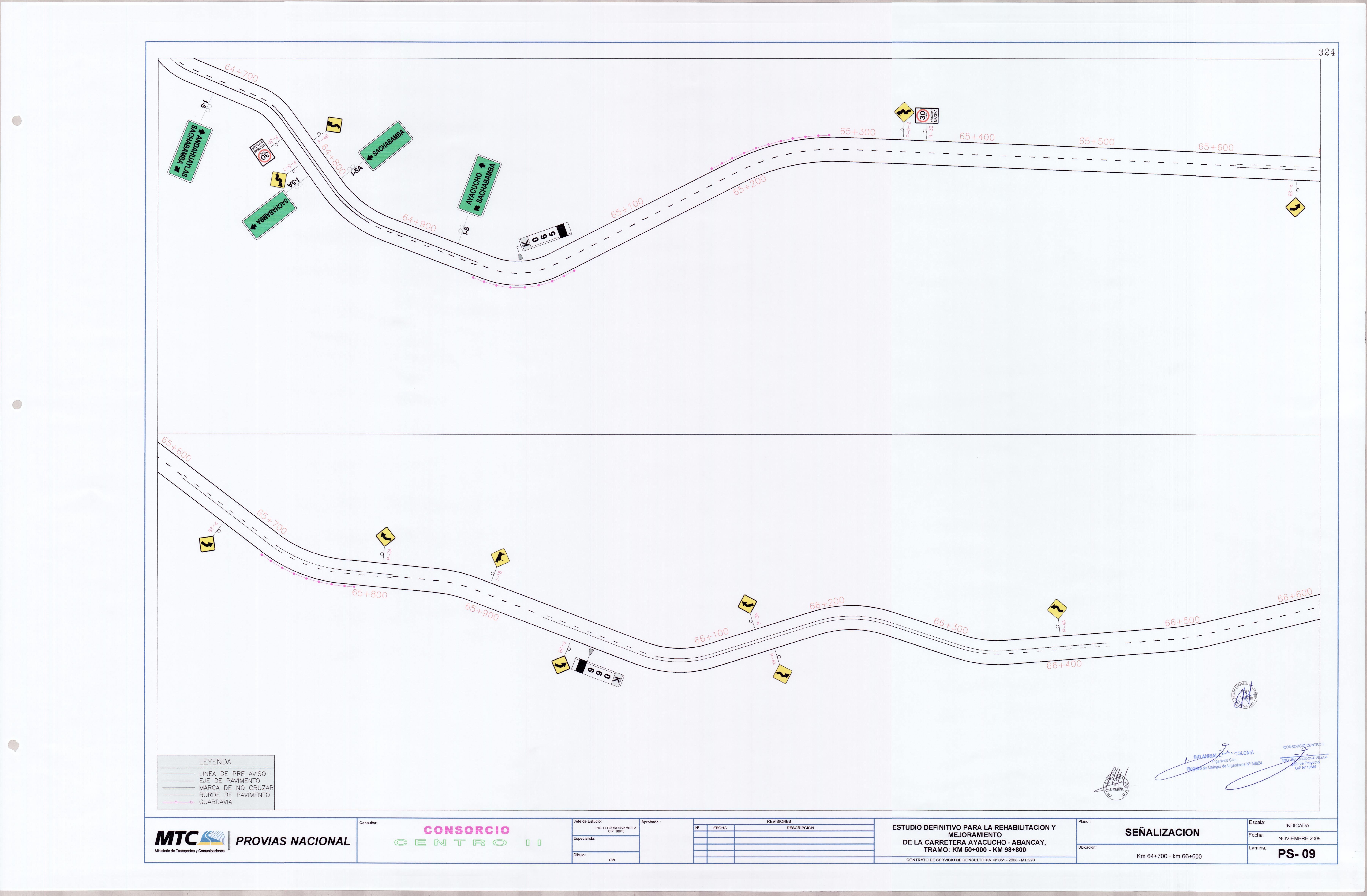Image resolution: width=1367 pixels, height=896 pixels.
Task: Click the DMF initials under Dibujo
Action: point(612,860)
